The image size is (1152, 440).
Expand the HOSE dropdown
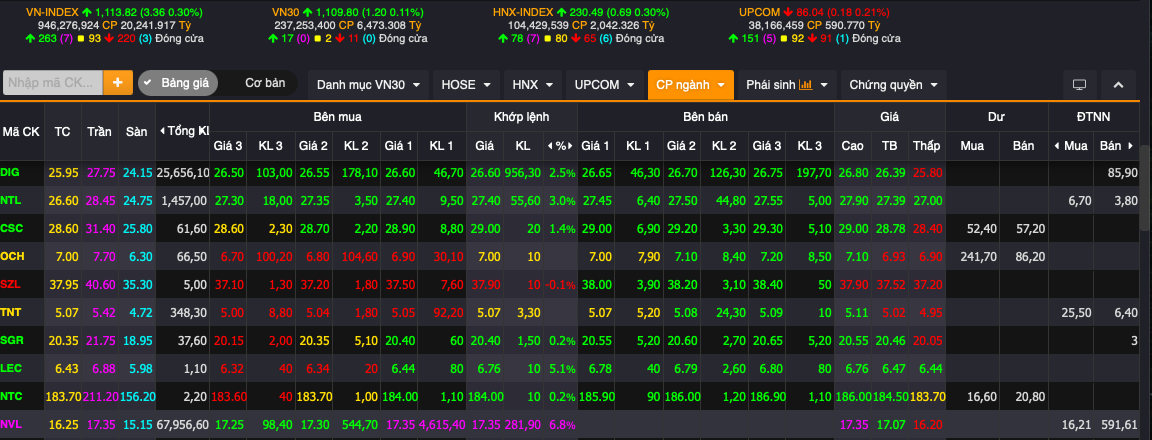tap(466, 84)
